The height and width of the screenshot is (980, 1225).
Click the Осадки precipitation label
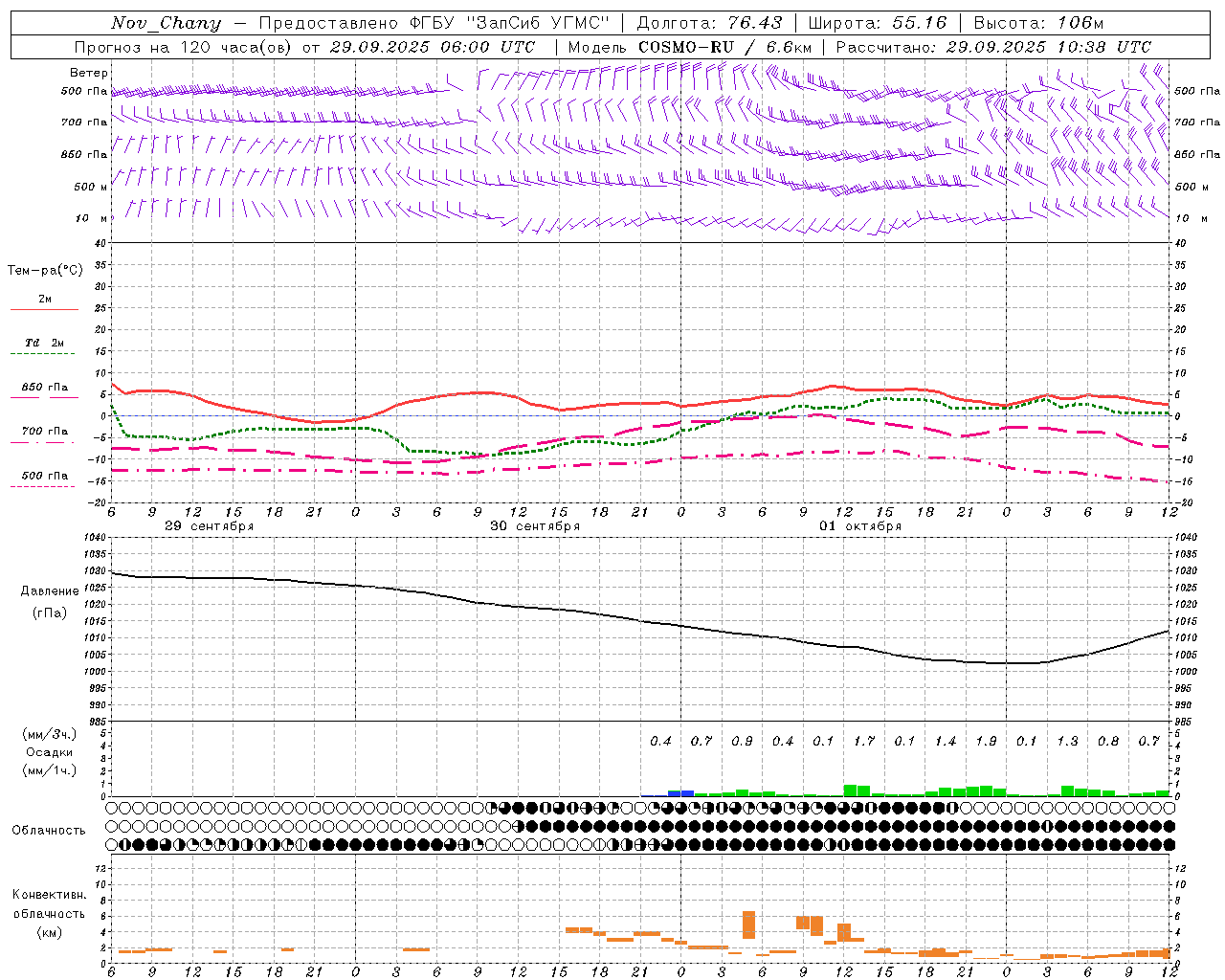click(x=50, y=752)
